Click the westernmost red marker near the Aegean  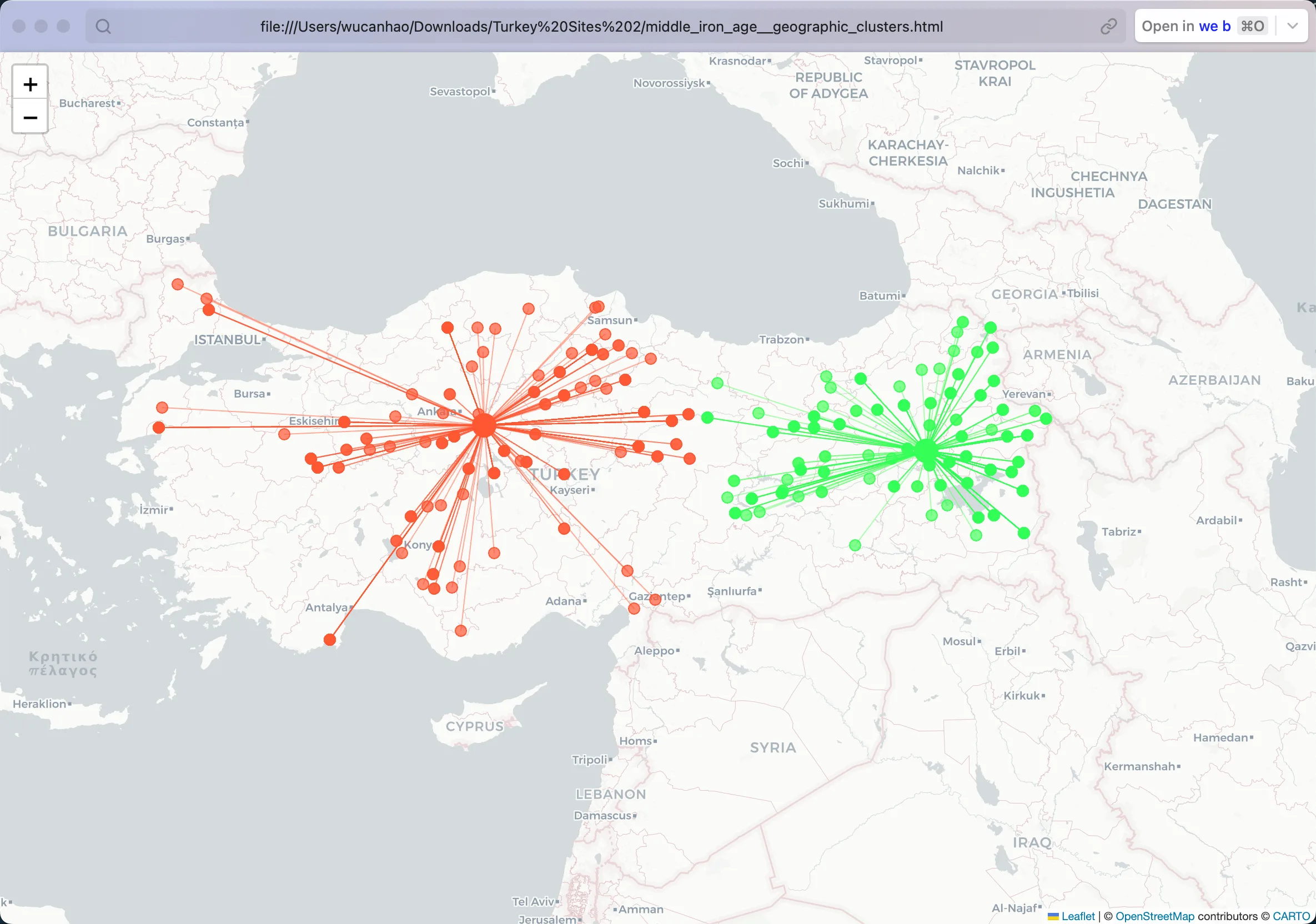coord(159,427)
